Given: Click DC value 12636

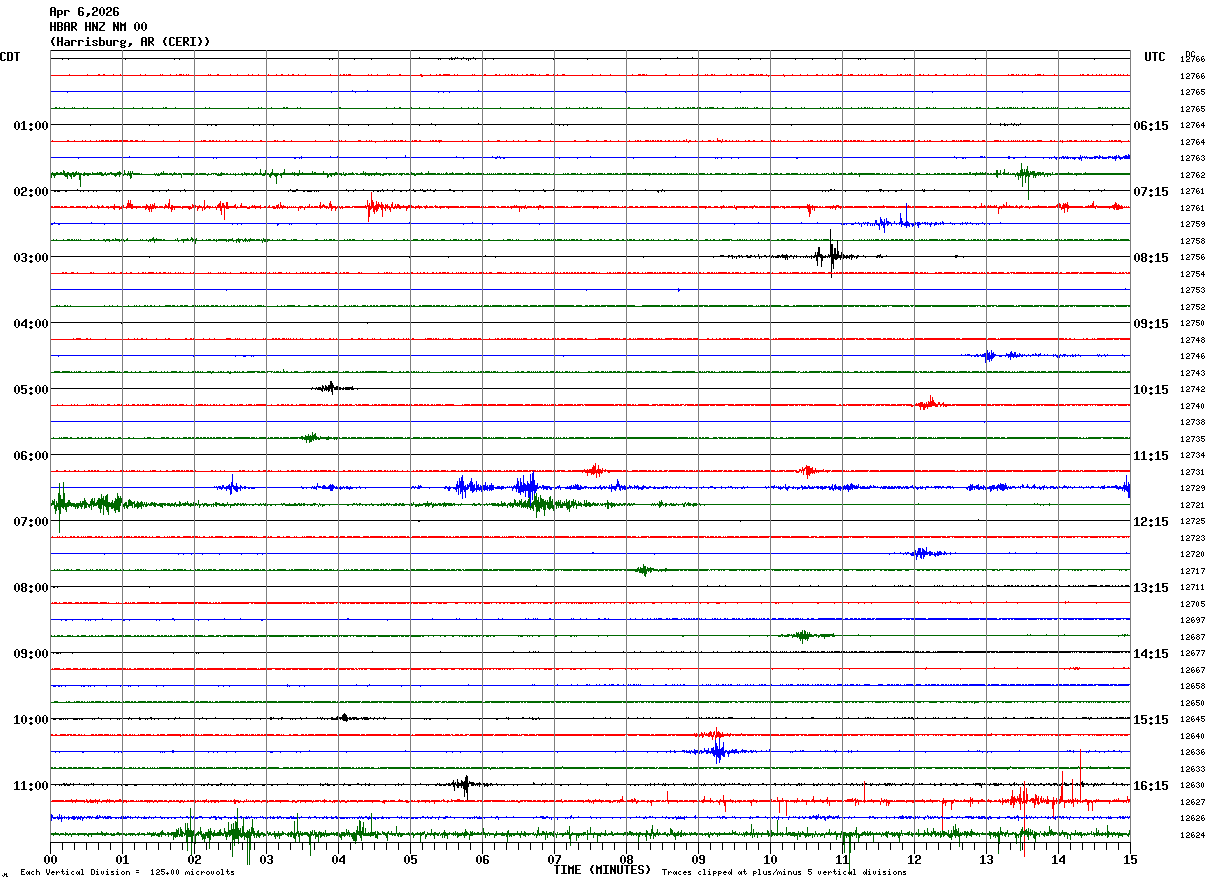Looking at the screenshot, I should (1192, 753).
